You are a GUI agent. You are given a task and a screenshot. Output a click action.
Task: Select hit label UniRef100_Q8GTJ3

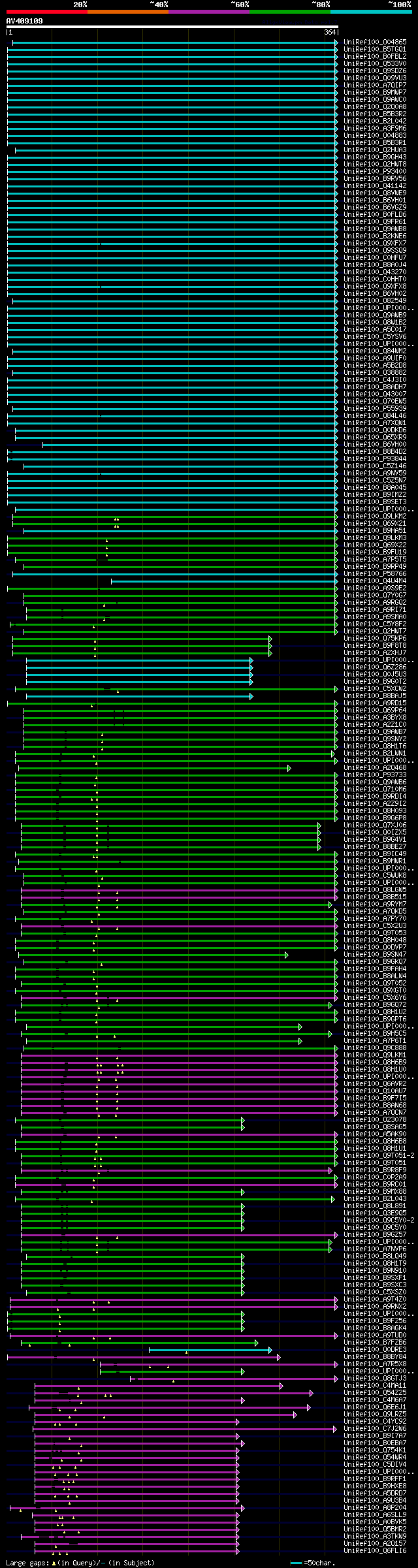click(x=375, y=1379)
